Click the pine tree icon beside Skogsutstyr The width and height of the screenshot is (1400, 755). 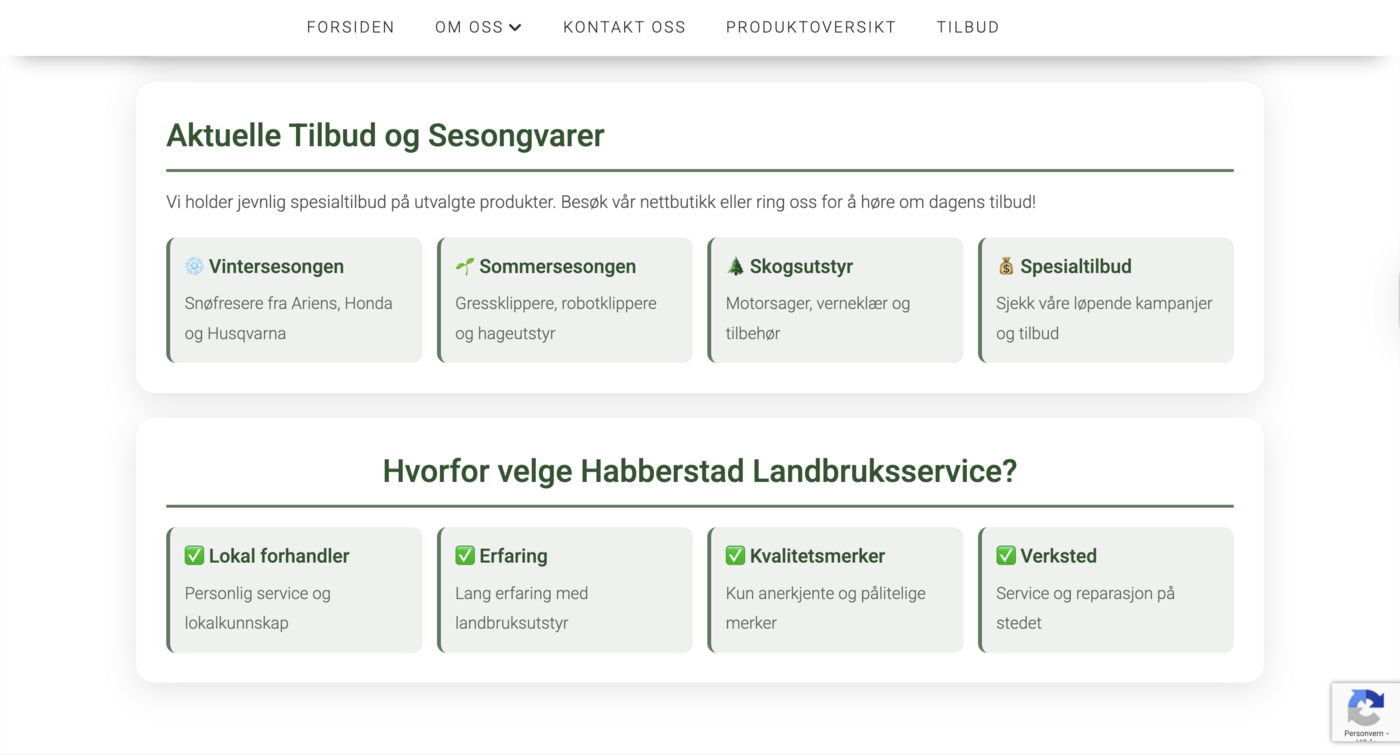(735, 266)
